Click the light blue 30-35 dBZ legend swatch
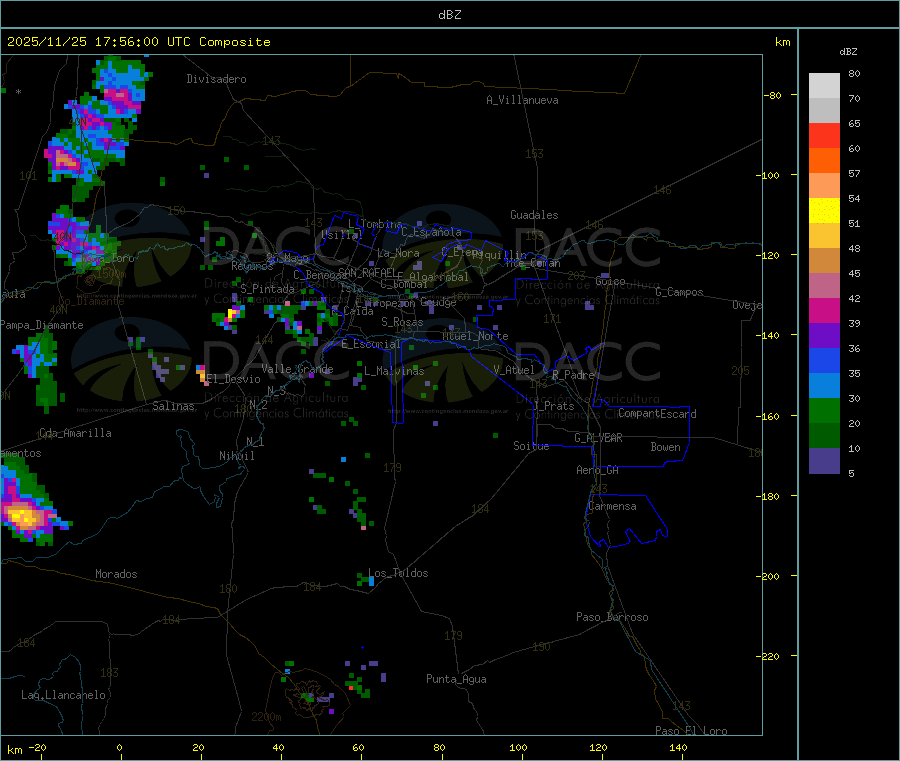This screenshot has width=900, height=761. point(824,386)
